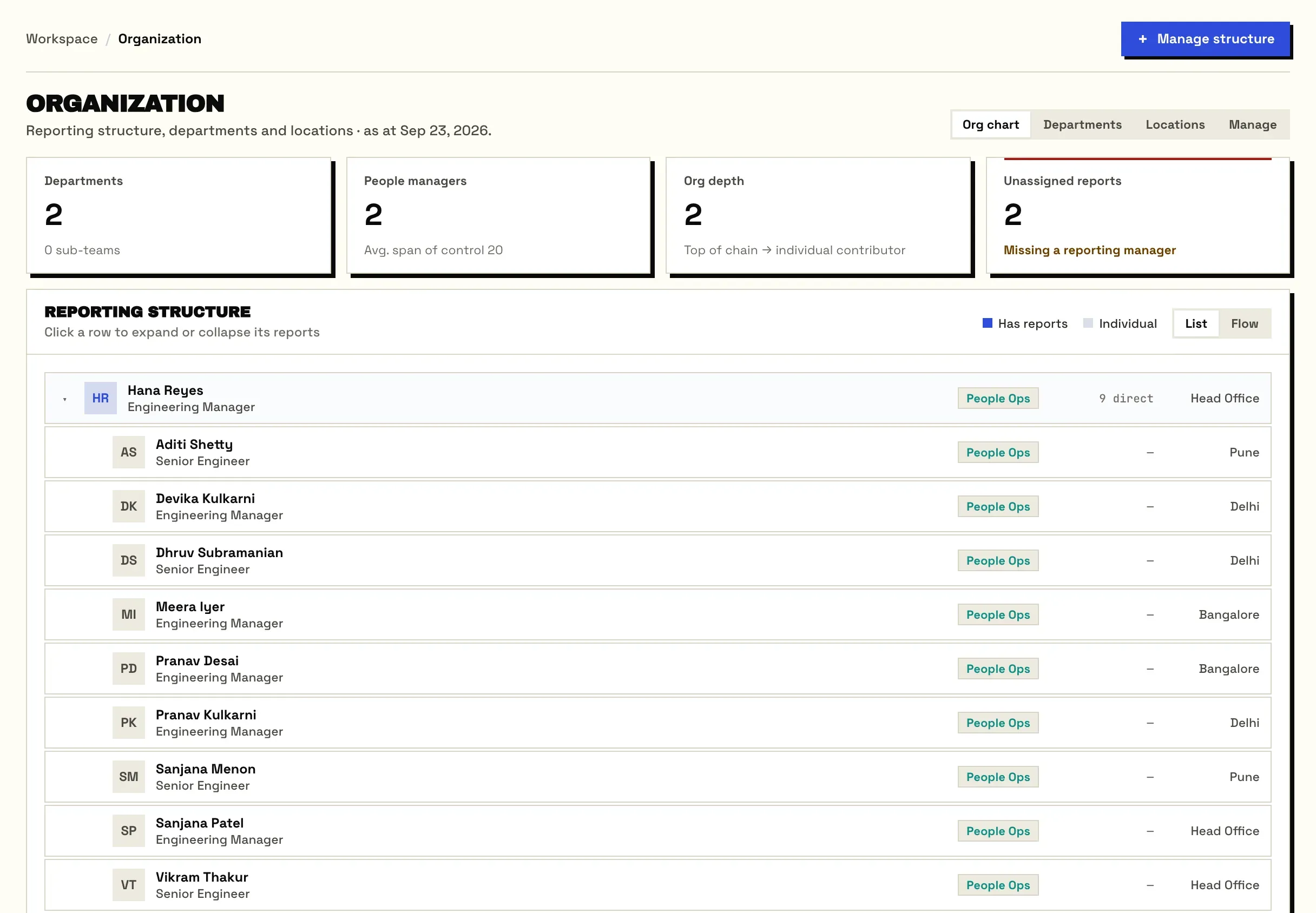This screenshot has width=1316, height=913.
Task: Click the HR avatar for Hana Reyes
Action: [100, 398]
